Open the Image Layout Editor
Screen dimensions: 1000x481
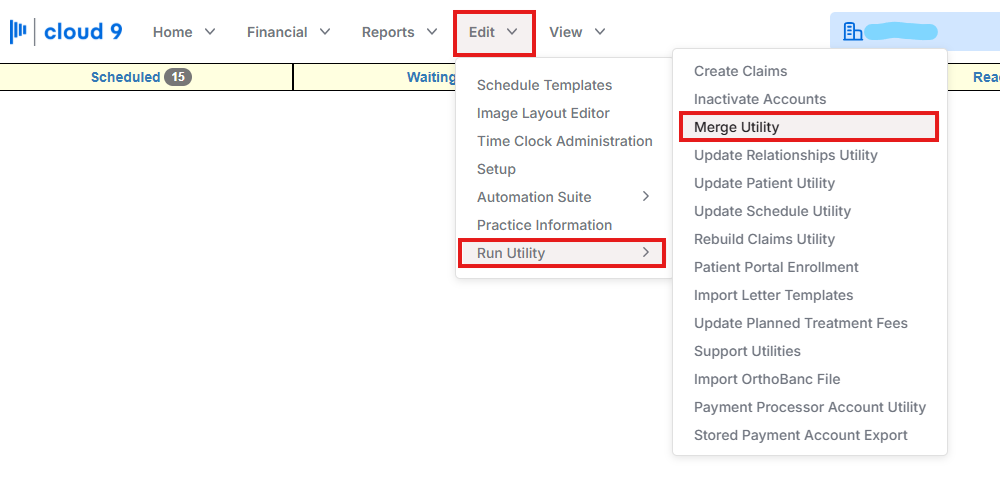543,113
